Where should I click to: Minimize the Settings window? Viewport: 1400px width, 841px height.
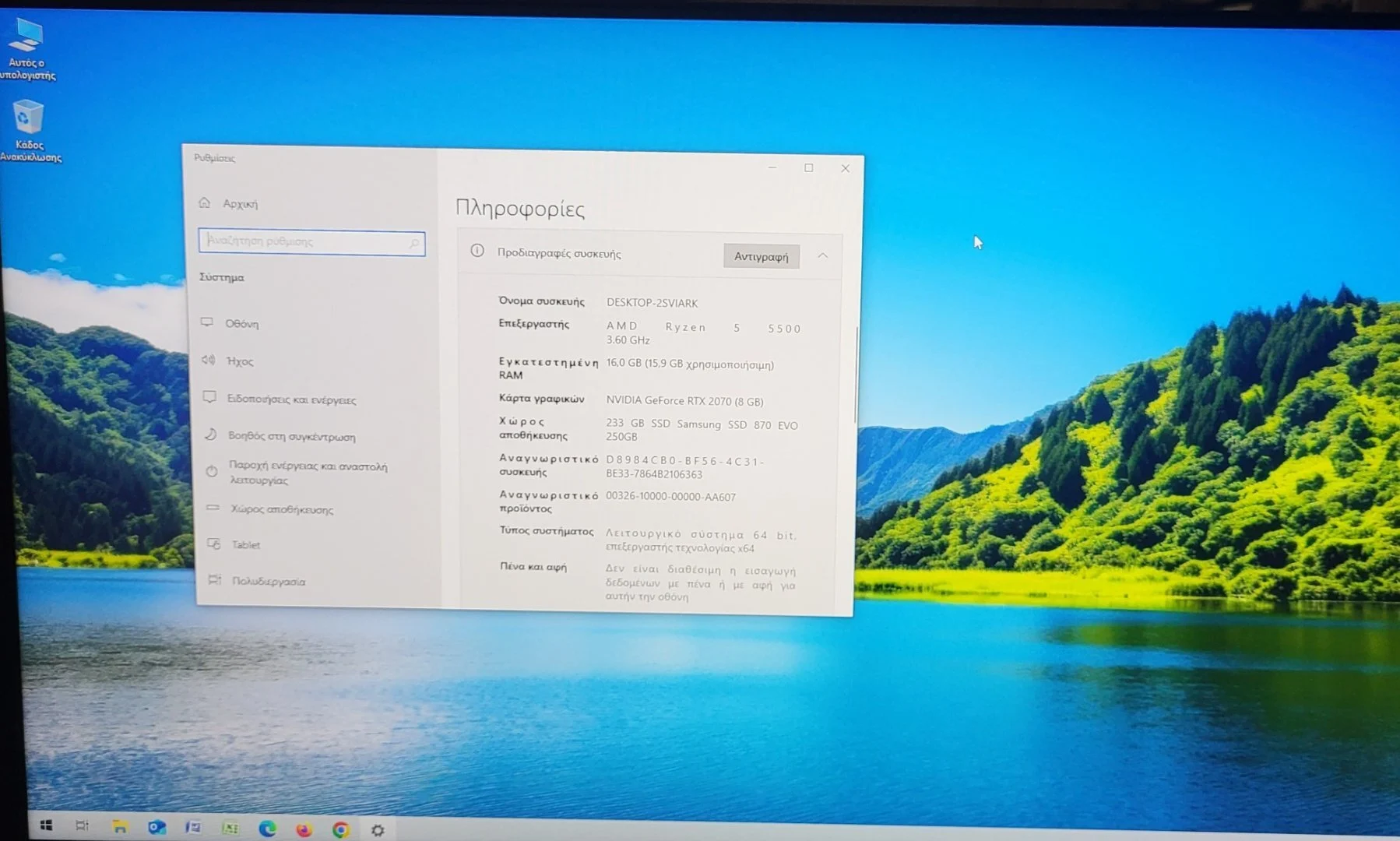(772, 167)
